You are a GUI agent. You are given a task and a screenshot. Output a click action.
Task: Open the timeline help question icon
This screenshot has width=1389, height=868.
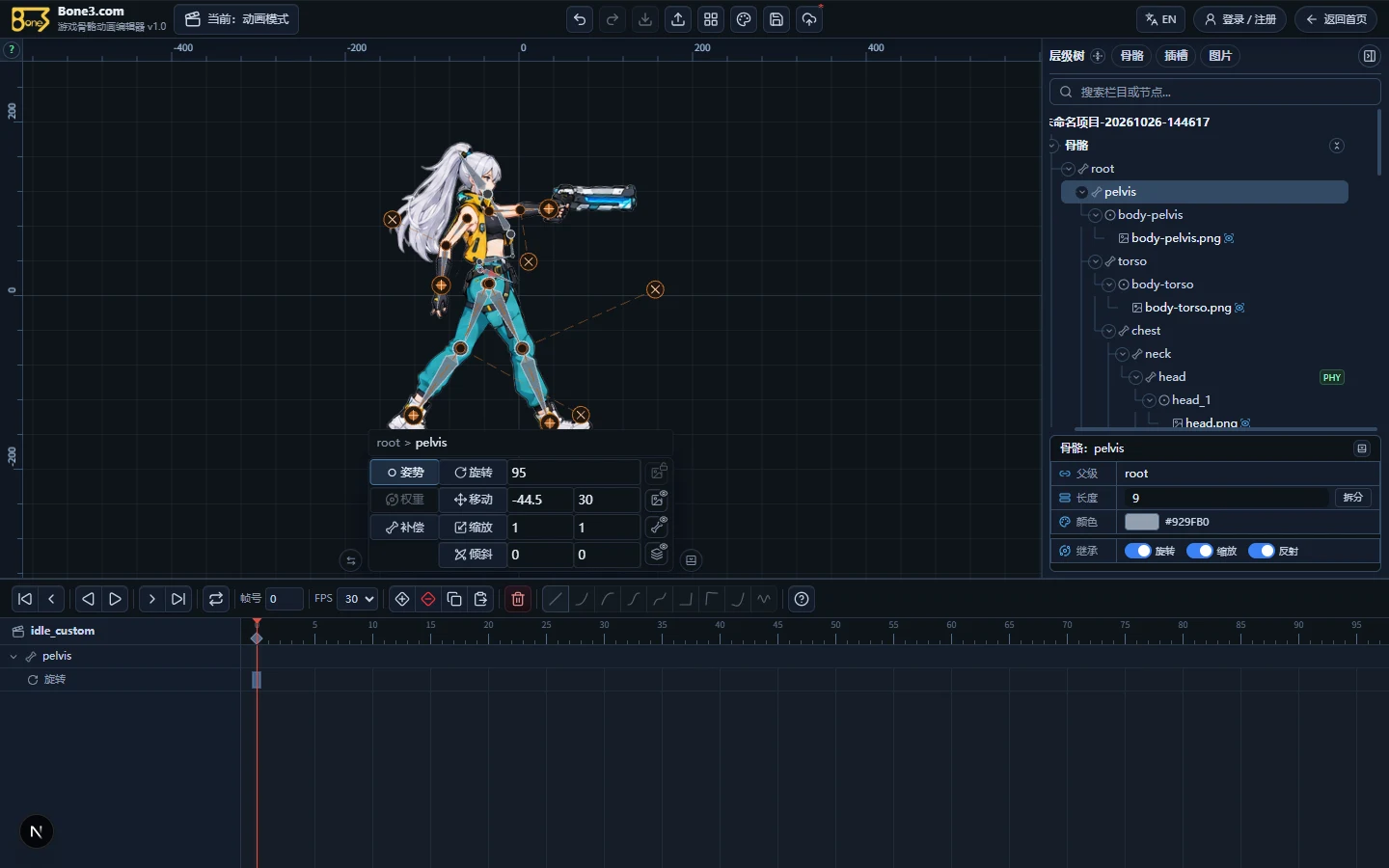[802, 599]
